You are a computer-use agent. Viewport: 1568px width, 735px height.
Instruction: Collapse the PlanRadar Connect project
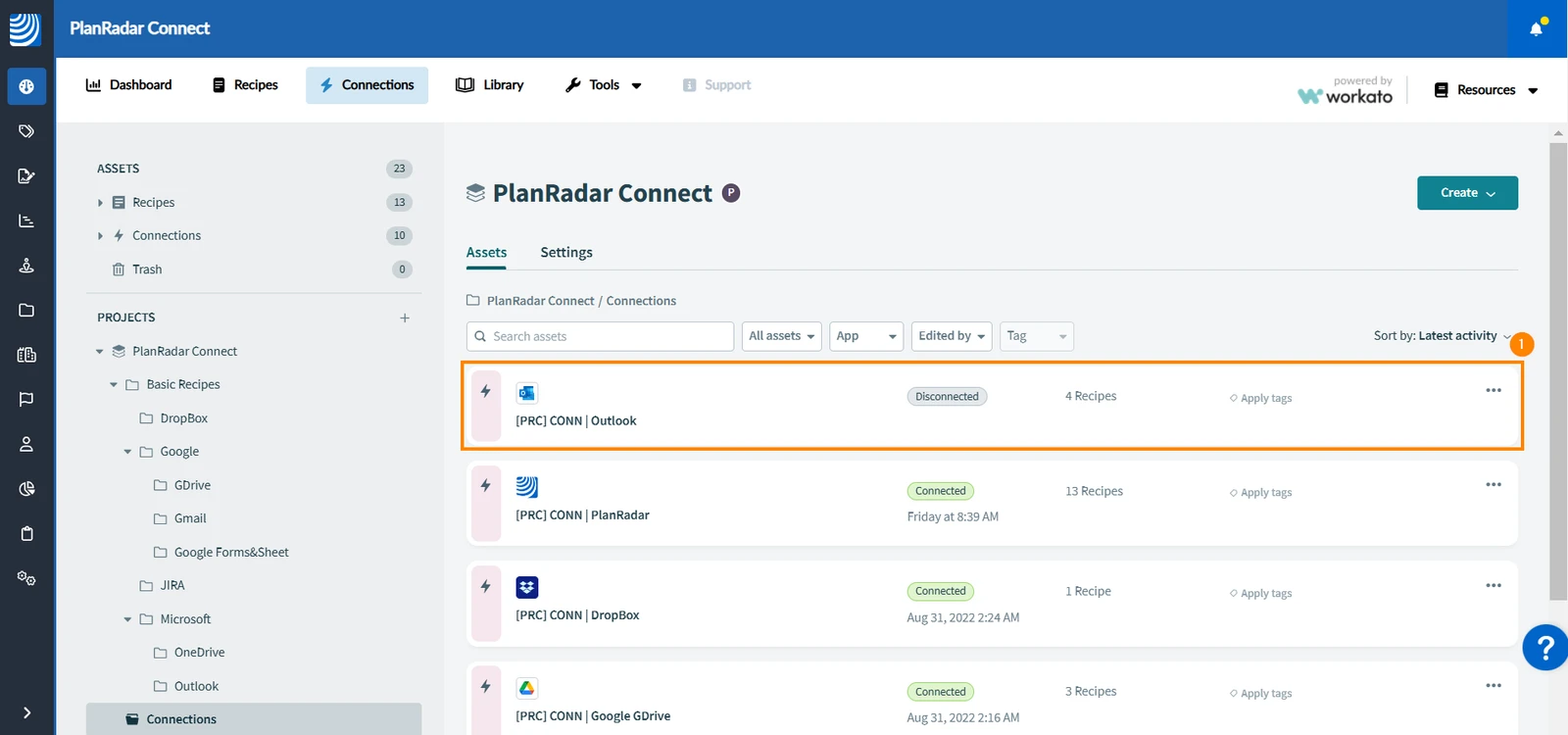click(x=100, y=352)
